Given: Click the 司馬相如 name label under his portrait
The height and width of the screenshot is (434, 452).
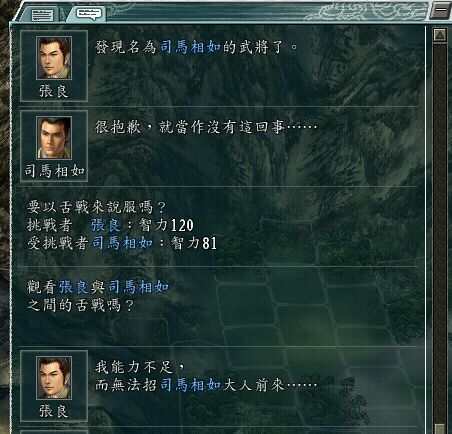Looking at the screenshot, I should (x=54, y=171).
